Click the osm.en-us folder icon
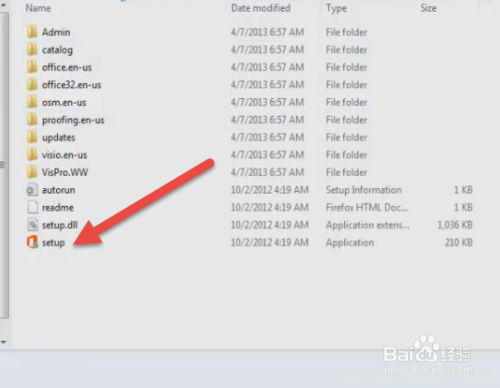 (x=32, y=102)
